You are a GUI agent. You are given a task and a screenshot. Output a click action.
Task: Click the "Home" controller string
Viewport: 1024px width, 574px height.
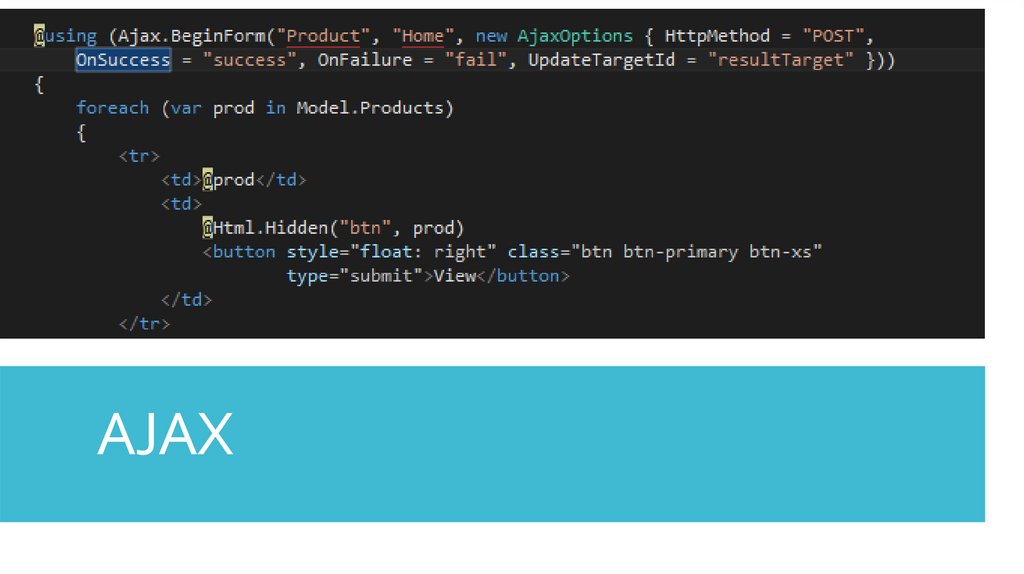click(x=423, y=36)
